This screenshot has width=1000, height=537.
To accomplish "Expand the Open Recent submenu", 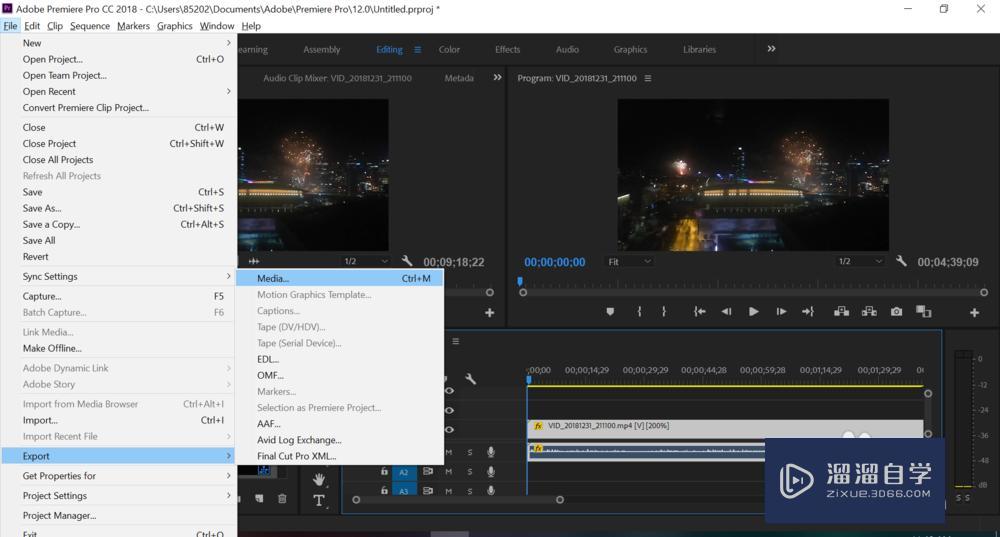I will click(119, 91).
